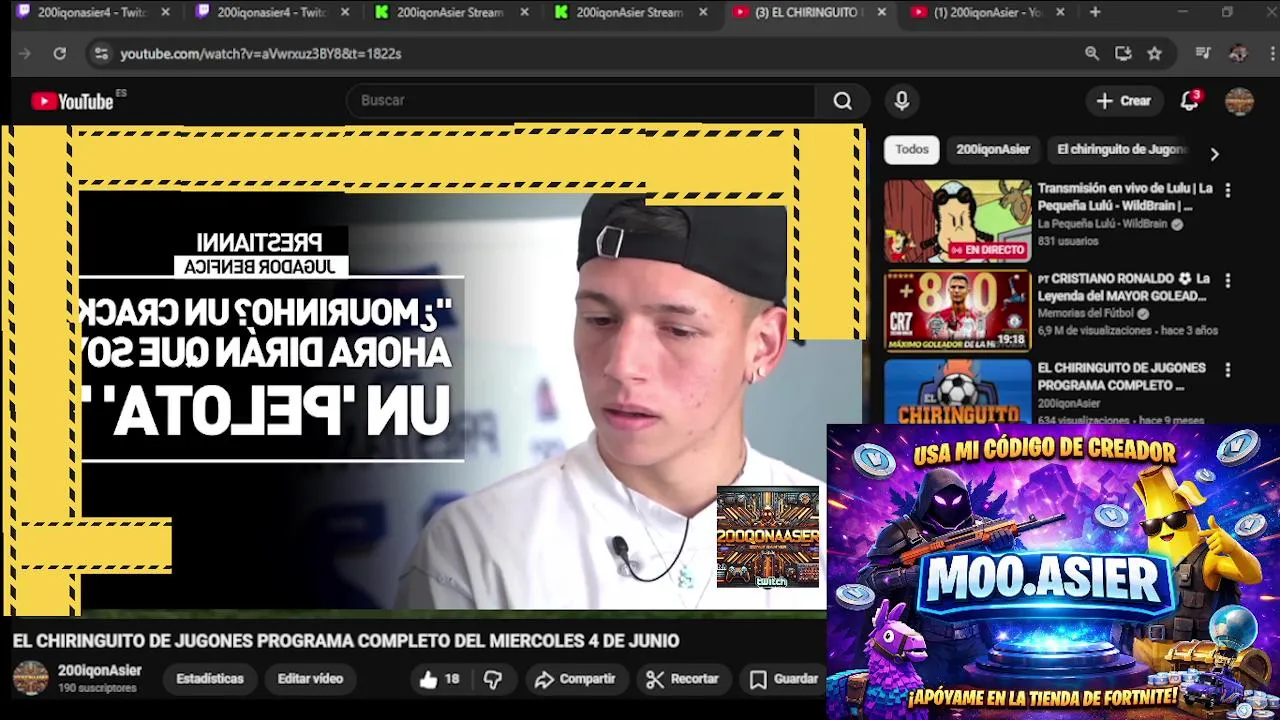
Task: Bookmark this page with the star icon
Action: (x=1155, y=54)
